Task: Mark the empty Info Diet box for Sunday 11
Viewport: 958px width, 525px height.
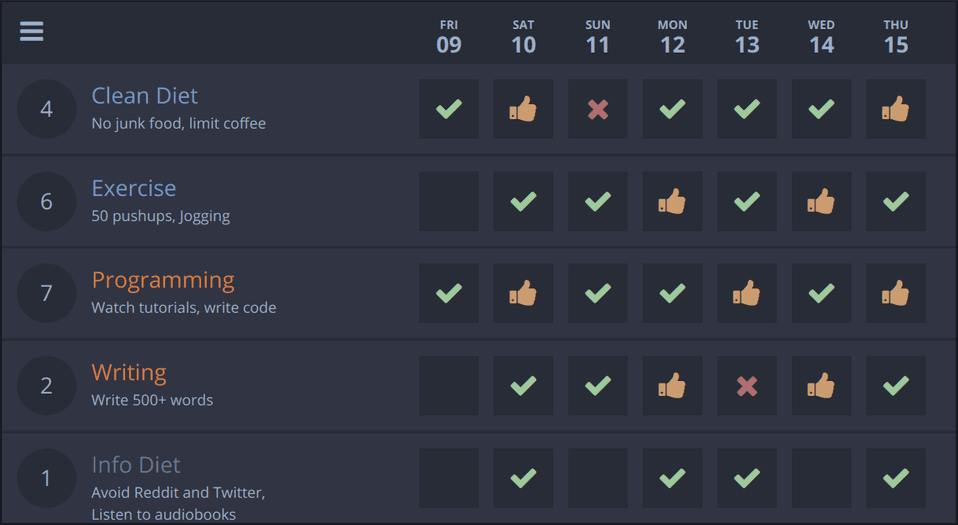Action: coord(598,478)
